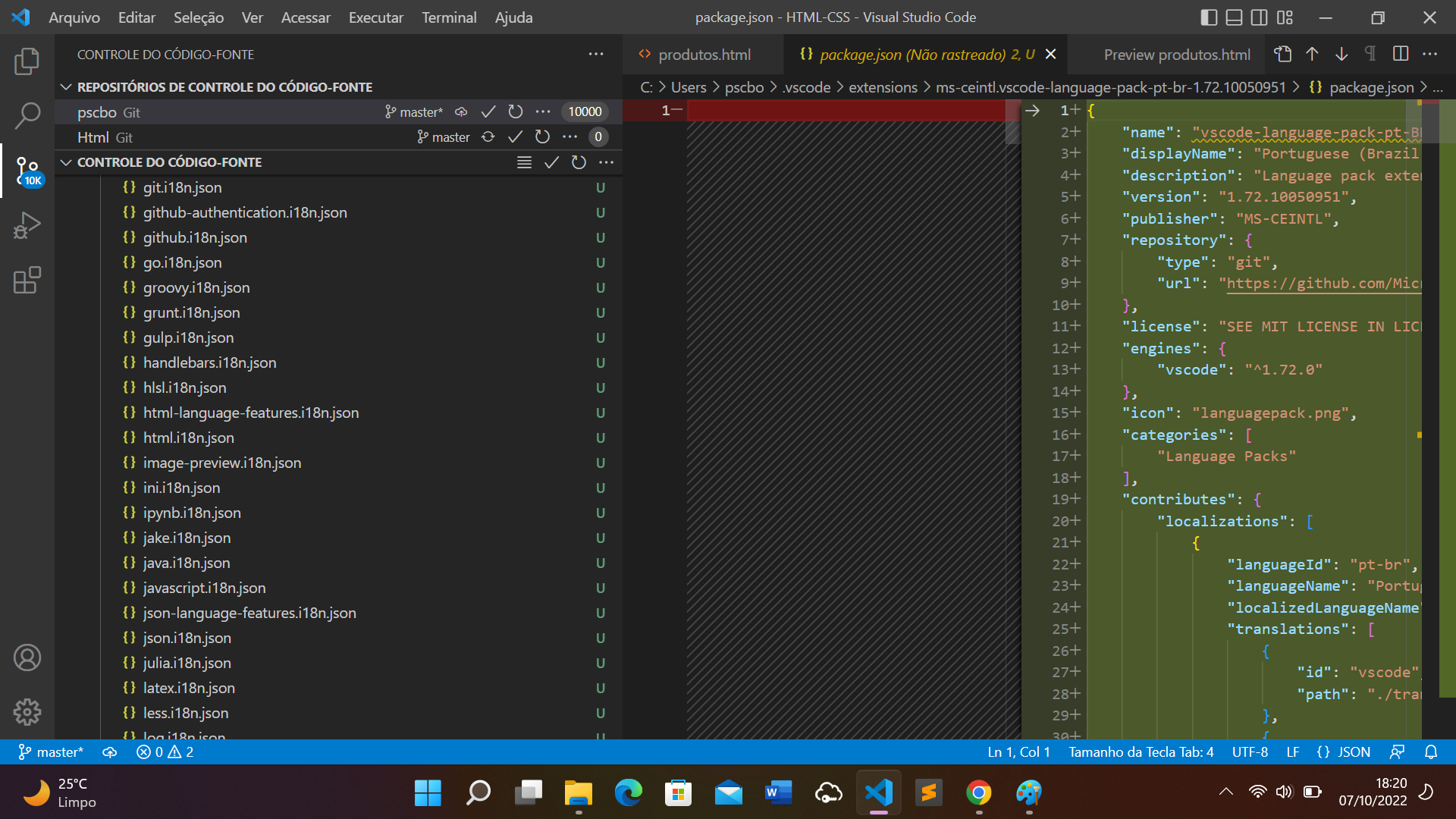Expand the extensions breadcrumb segment
The width and height of the screenshot is (1456, 819).
(x=883, y=87)
